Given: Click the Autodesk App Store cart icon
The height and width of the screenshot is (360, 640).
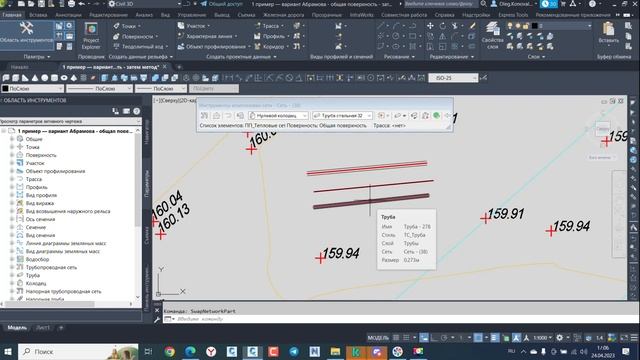Looking at the screenshot, I should (x=563, y=4).
